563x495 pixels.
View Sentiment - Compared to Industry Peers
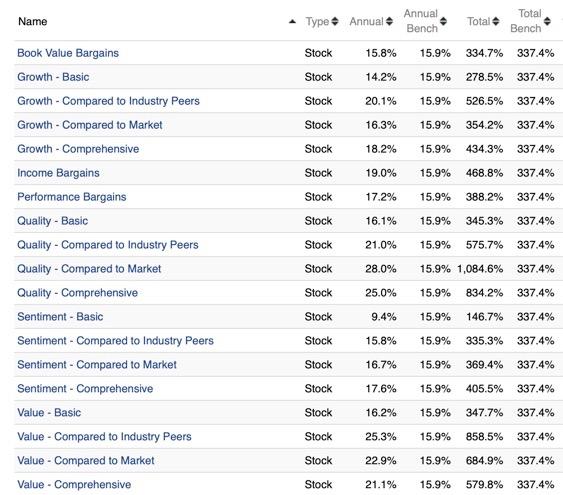click(115, 341)
